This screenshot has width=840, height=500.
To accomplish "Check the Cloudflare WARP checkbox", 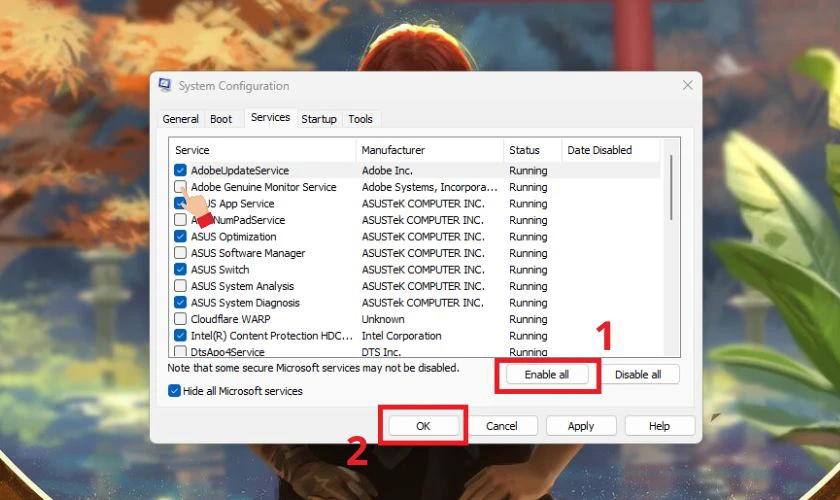I will click(x=180, y=319).
